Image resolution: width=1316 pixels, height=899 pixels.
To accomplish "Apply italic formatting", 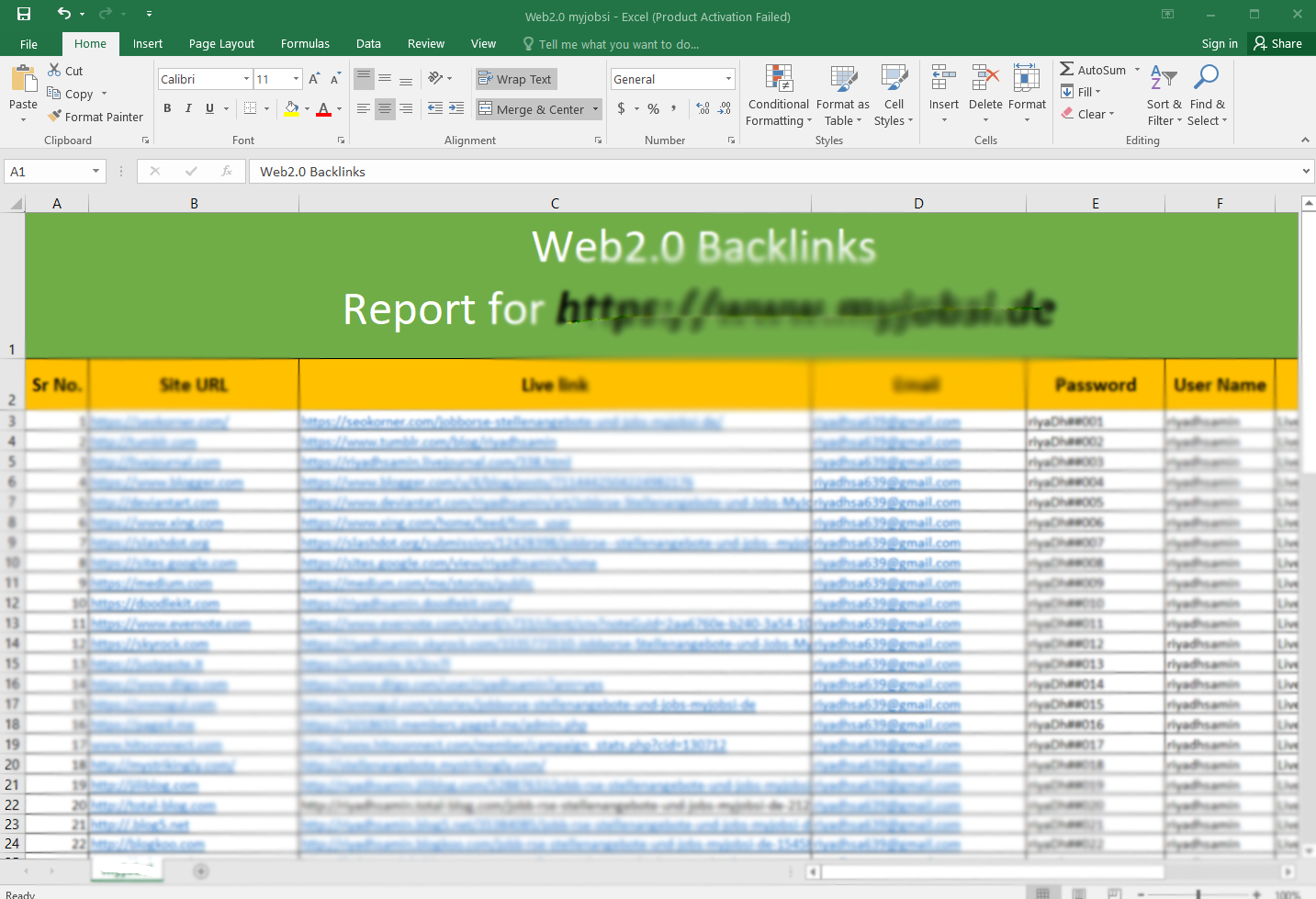I will (x=188, y=107).
